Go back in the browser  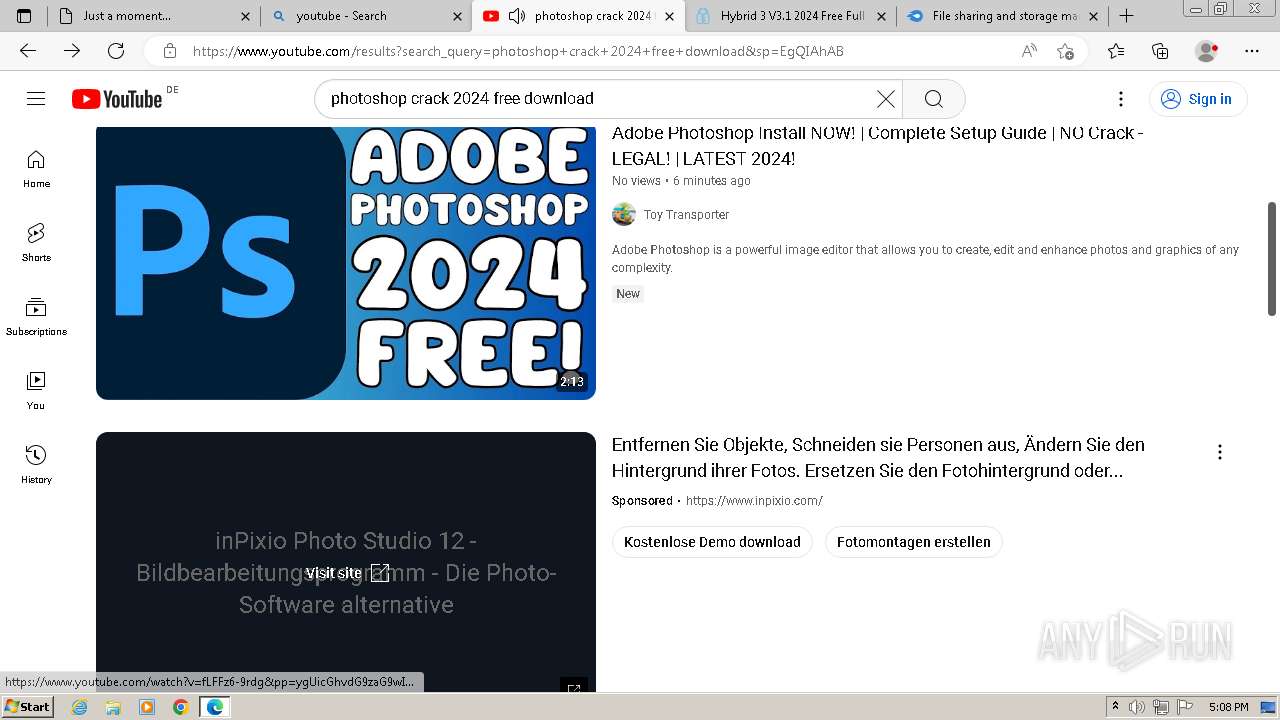click(28, 51)
